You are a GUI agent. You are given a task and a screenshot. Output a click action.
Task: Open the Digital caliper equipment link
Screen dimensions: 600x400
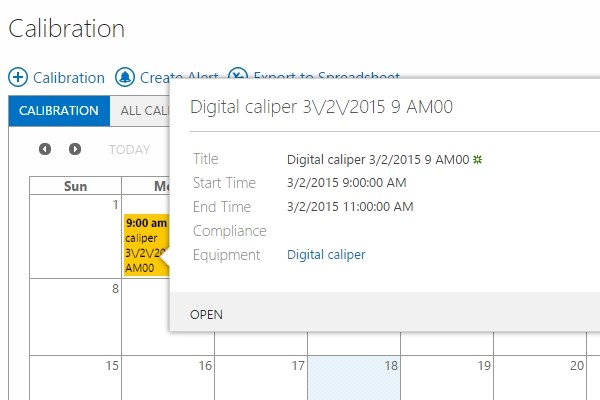click(x=326, y=255)
